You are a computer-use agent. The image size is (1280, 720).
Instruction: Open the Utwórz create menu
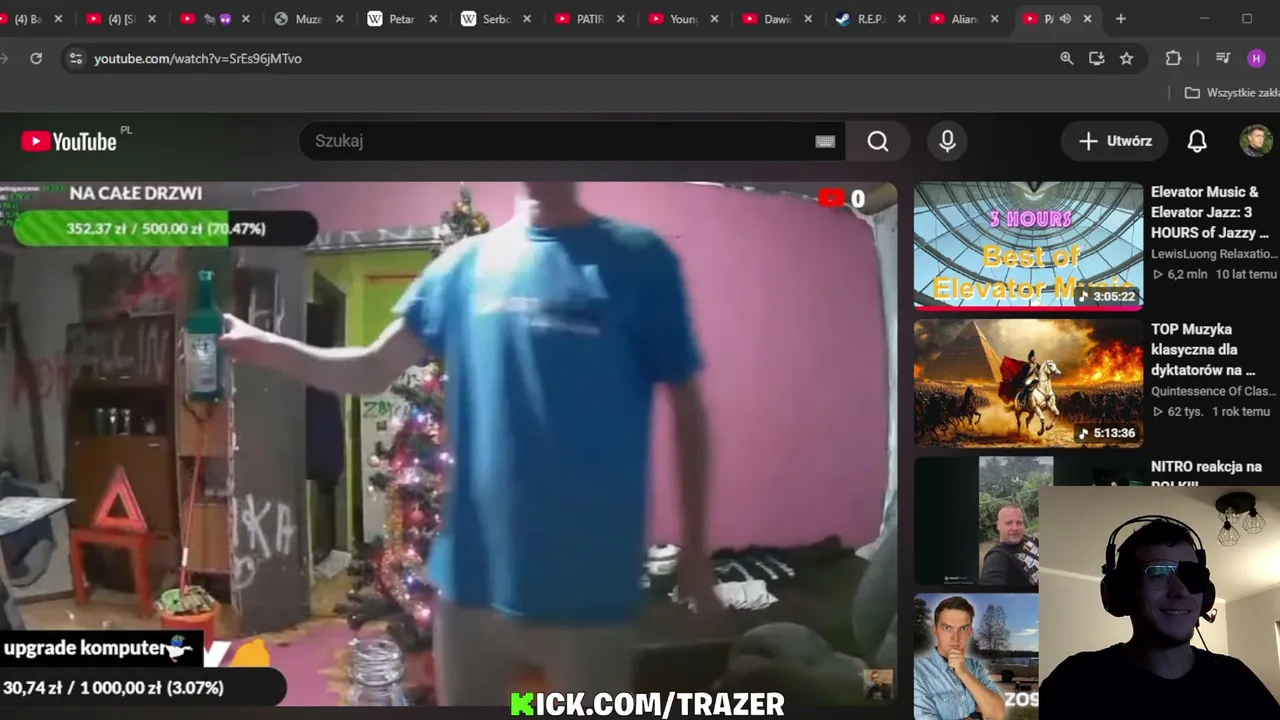click(1115, 141)
